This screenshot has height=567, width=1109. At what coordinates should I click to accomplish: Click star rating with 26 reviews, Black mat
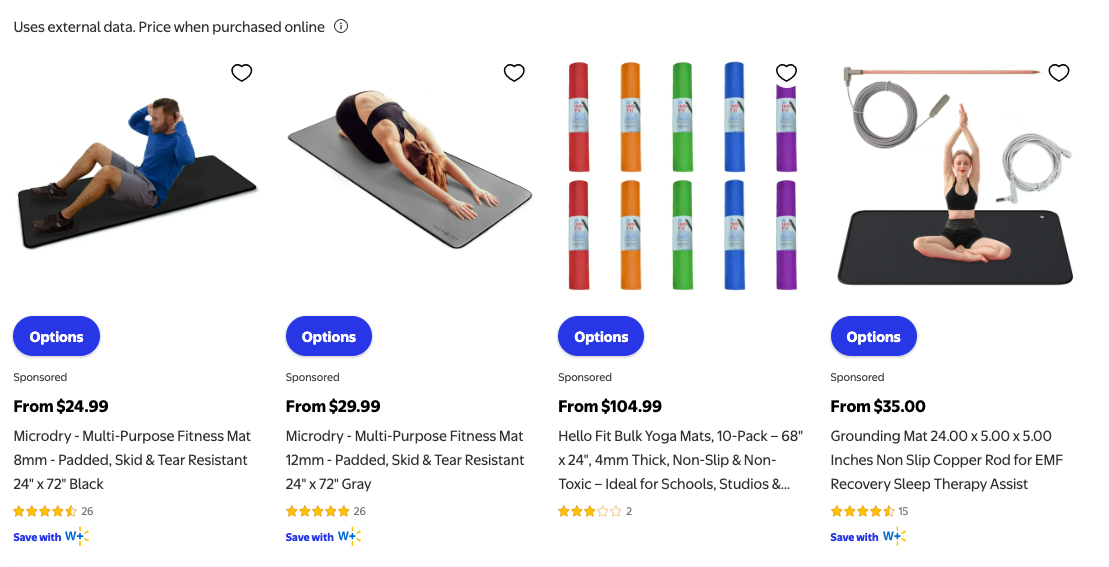click(45, 511)
